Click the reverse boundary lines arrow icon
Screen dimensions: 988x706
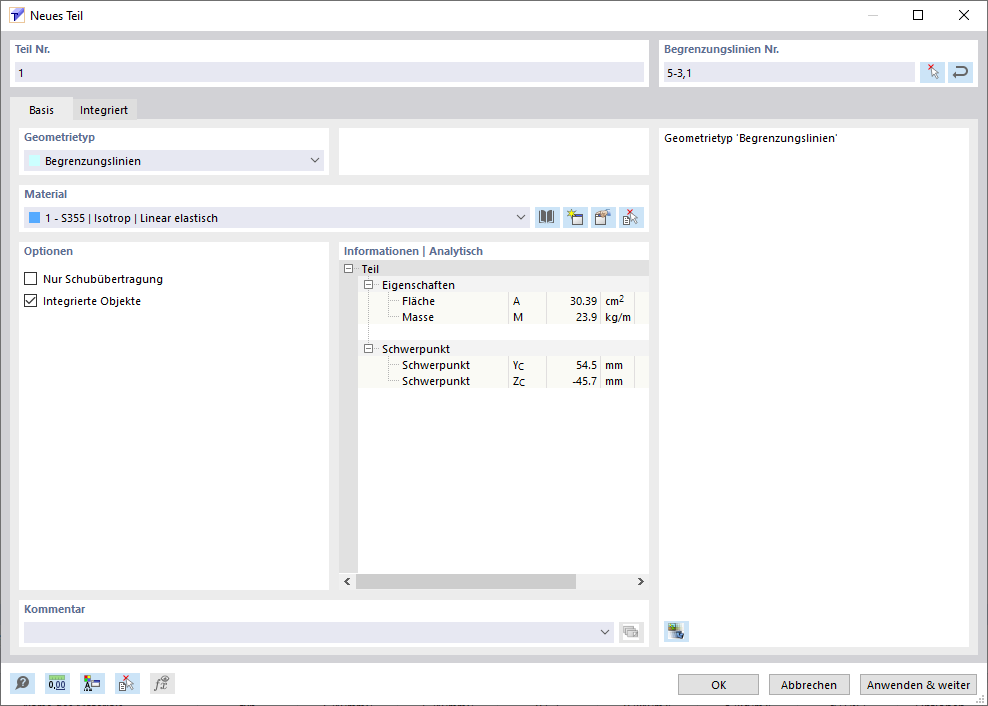point(960,72)
